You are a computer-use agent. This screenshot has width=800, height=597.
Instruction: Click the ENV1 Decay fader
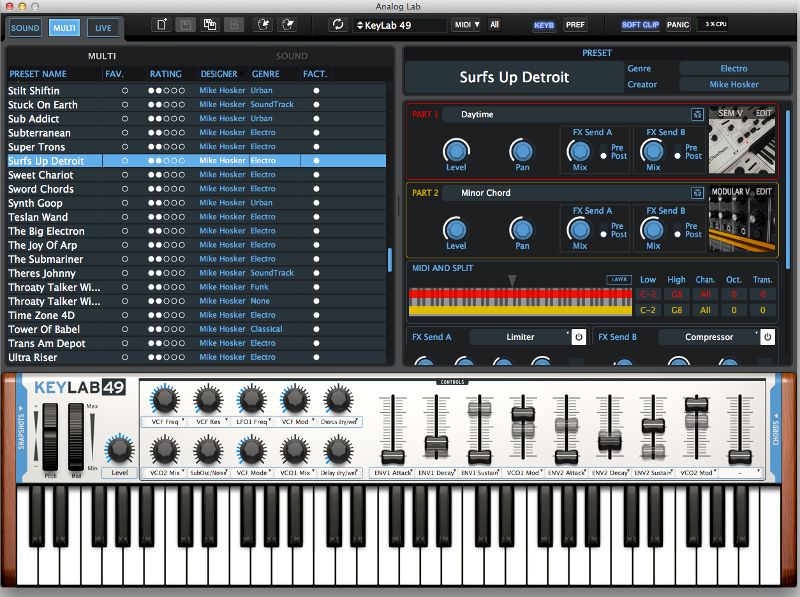coord(436,445)
